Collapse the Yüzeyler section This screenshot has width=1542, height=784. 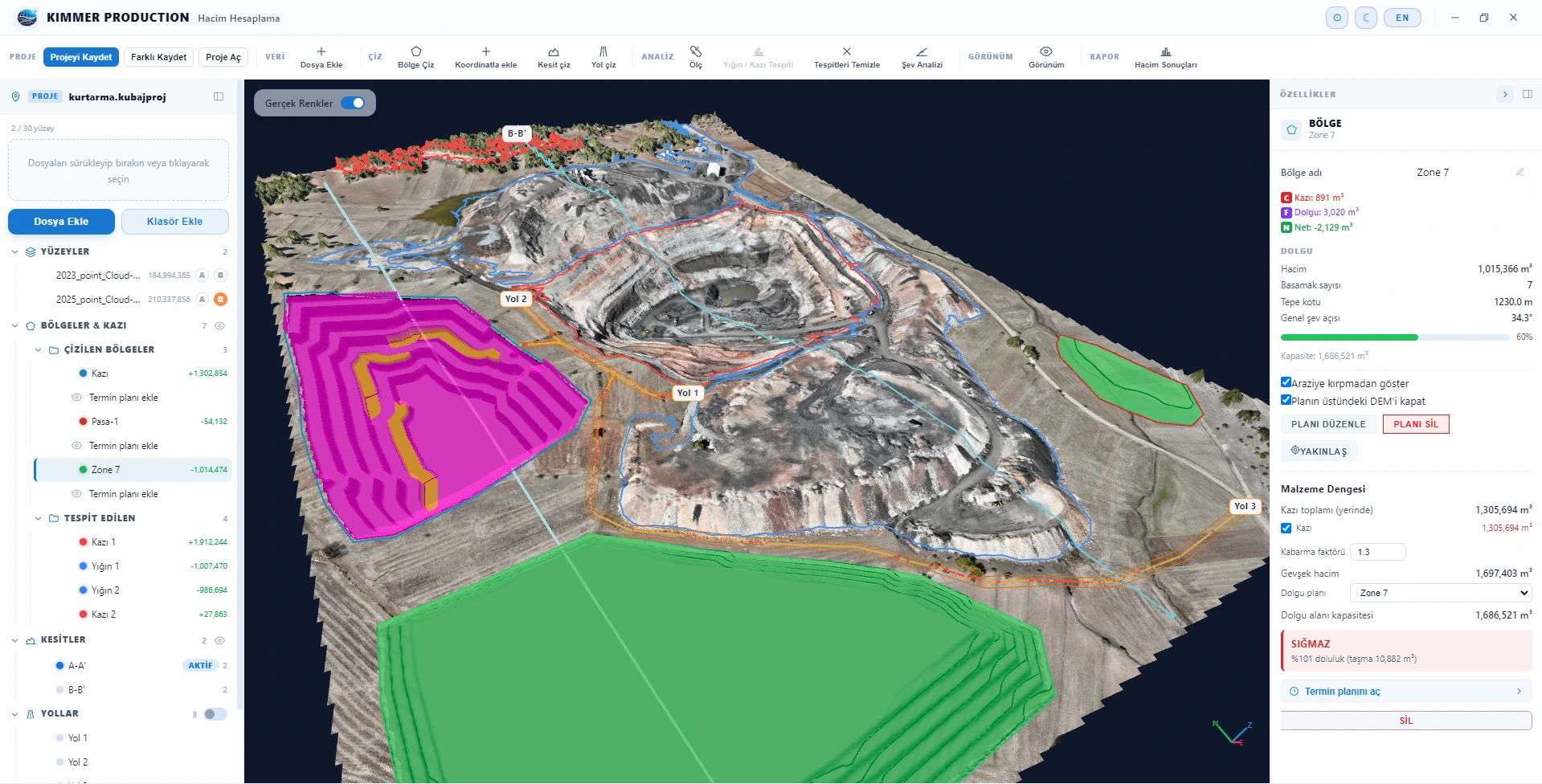[14, 251]
